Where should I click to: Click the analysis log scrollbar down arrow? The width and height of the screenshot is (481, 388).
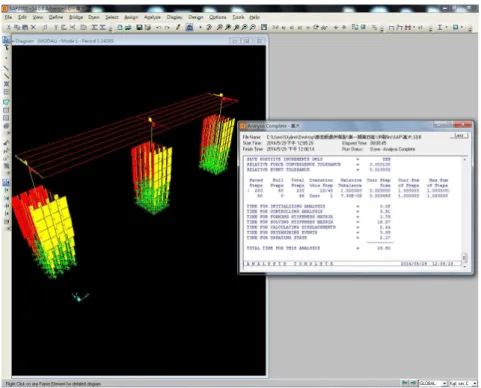(465, 266)
